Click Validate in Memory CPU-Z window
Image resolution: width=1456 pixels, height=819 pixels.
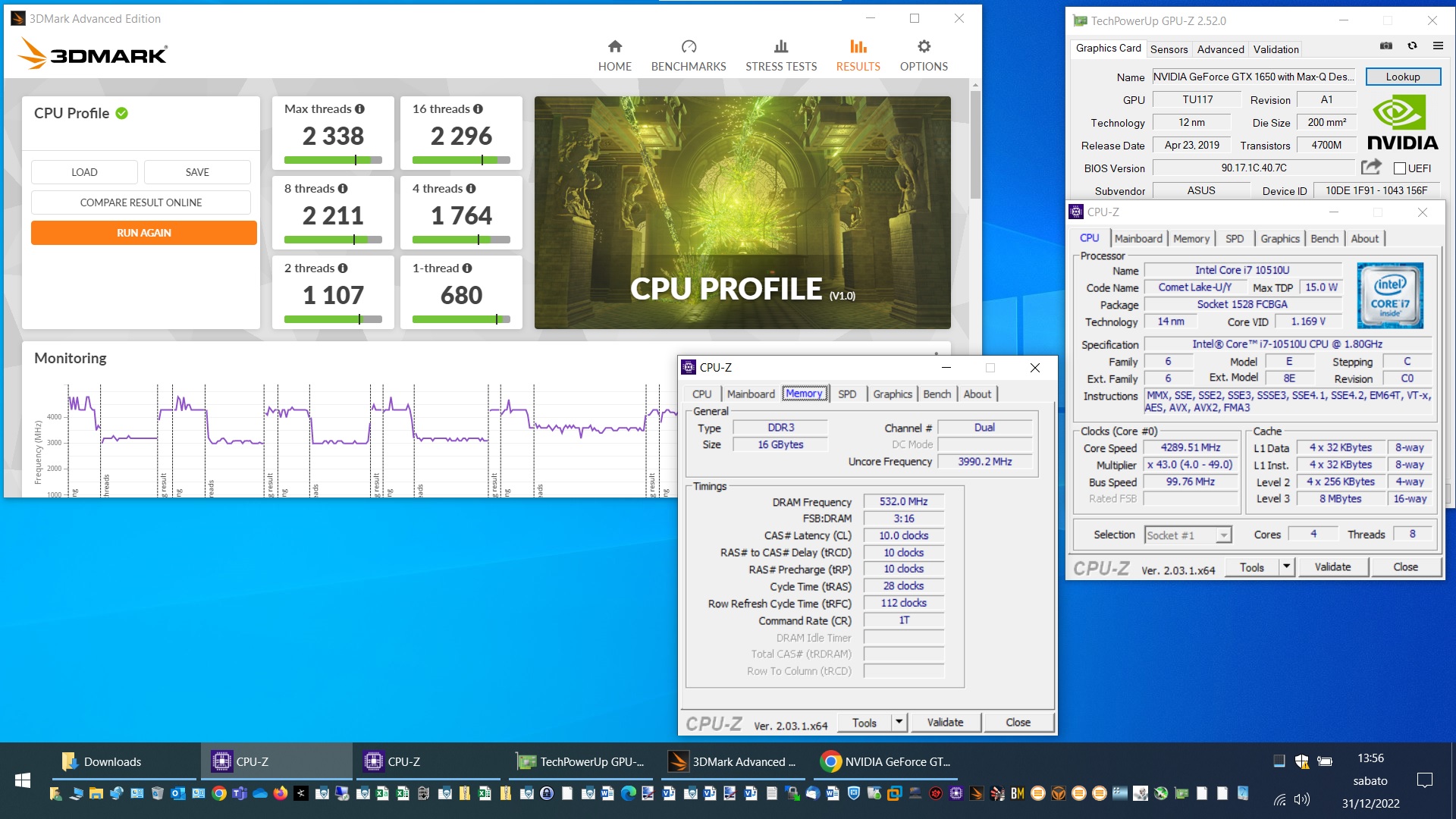pos(945,722)
